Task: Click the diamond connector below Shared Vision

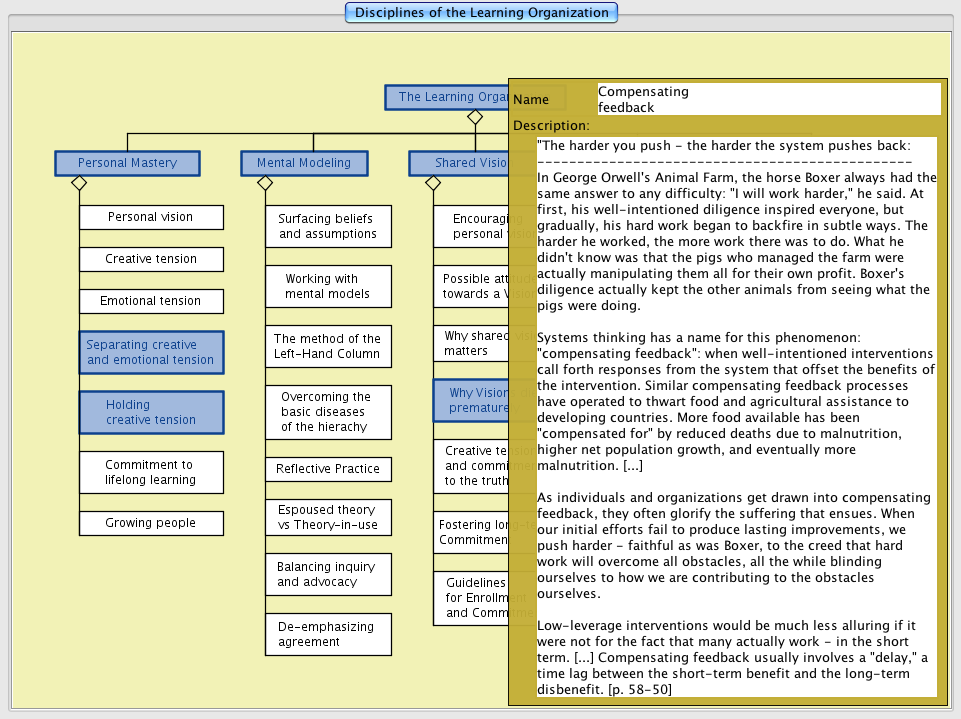Action: coord(433,183)
